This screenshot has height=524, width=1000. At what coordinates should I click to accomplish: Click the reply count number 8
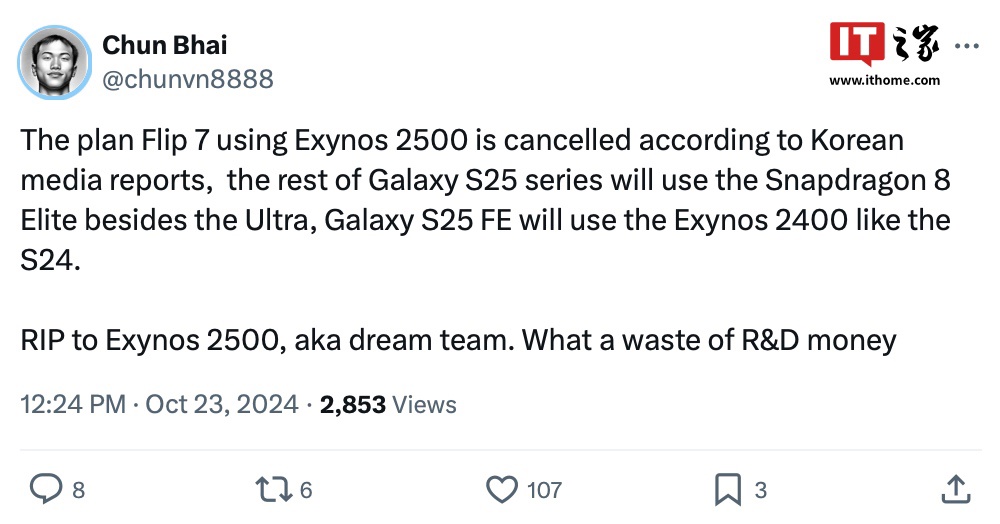pyautogui.click(x=78, y=490)
